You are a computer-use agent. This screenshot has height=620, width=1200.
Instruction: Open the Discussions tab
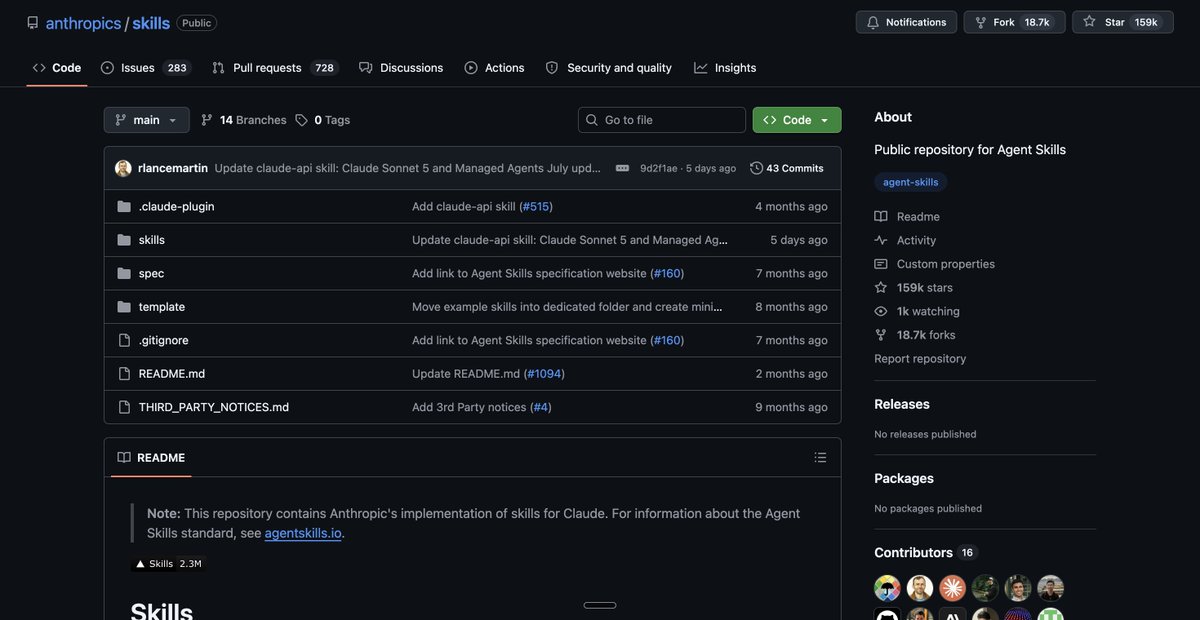[x=401, y=68]
